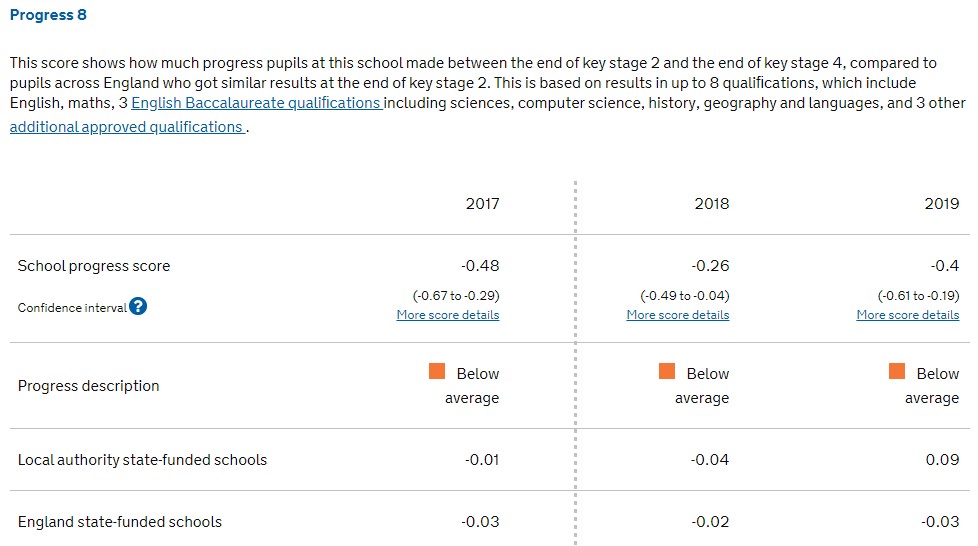Click the 2018 school score -0.26
This screenshot has height=546, width=978.
[x=710, y=266]
